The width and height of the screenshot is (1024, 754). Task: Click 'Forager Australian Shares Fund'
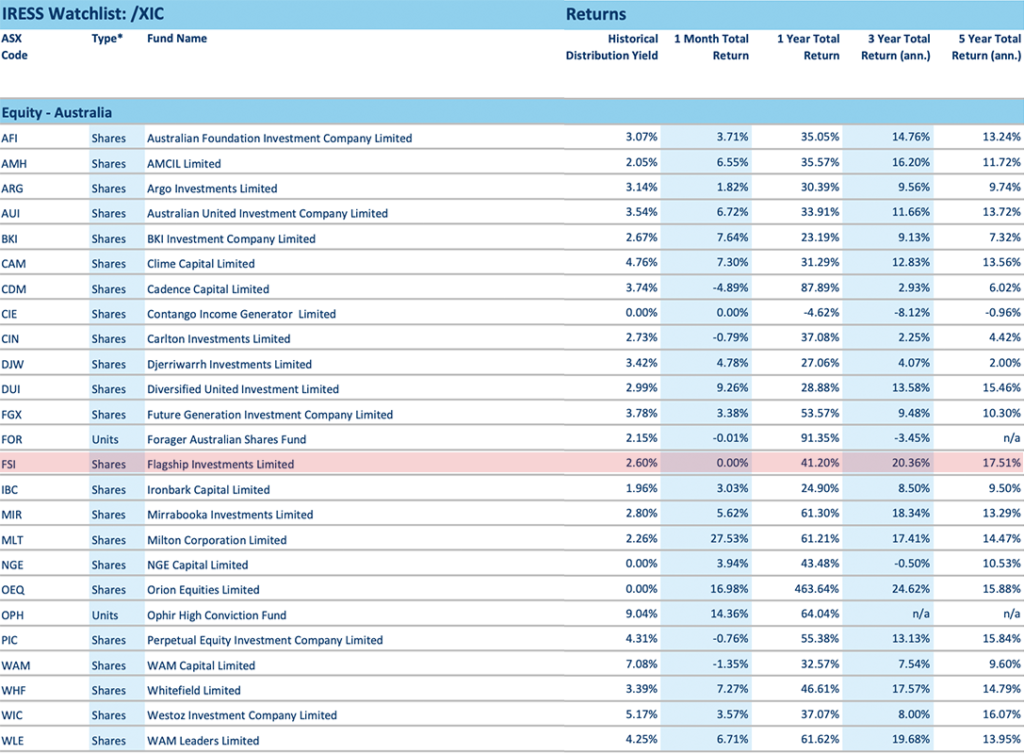click(227, 439)
